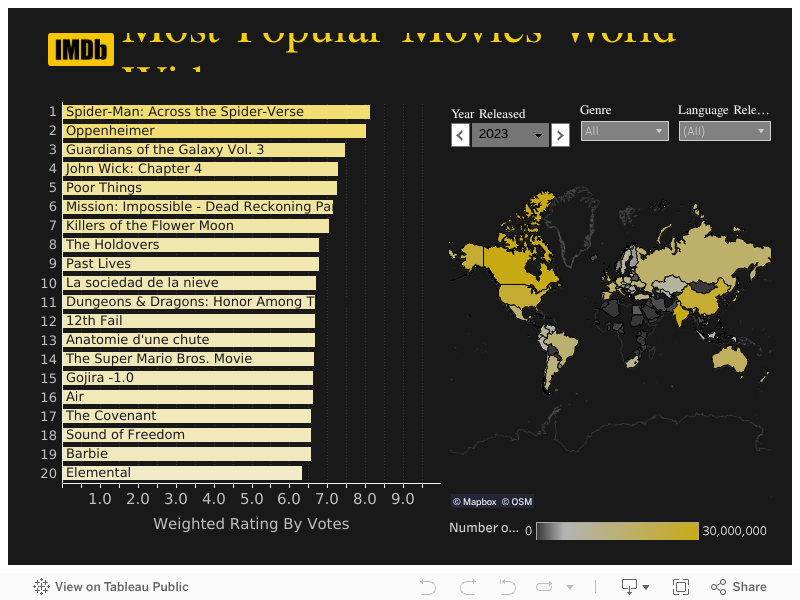The image size is (800, 600).
Task: Open the Language Released filter dropdown
Action: pos(724,131)
